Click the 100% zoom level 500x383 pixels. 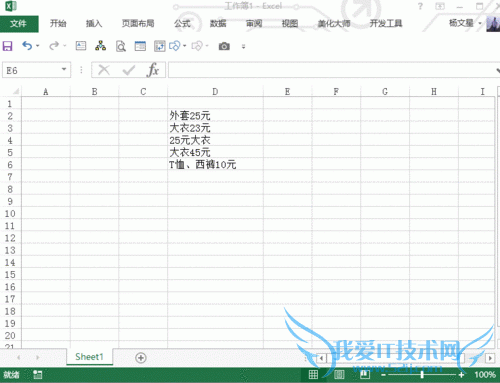pyautogui.click(x=485, y=375)
